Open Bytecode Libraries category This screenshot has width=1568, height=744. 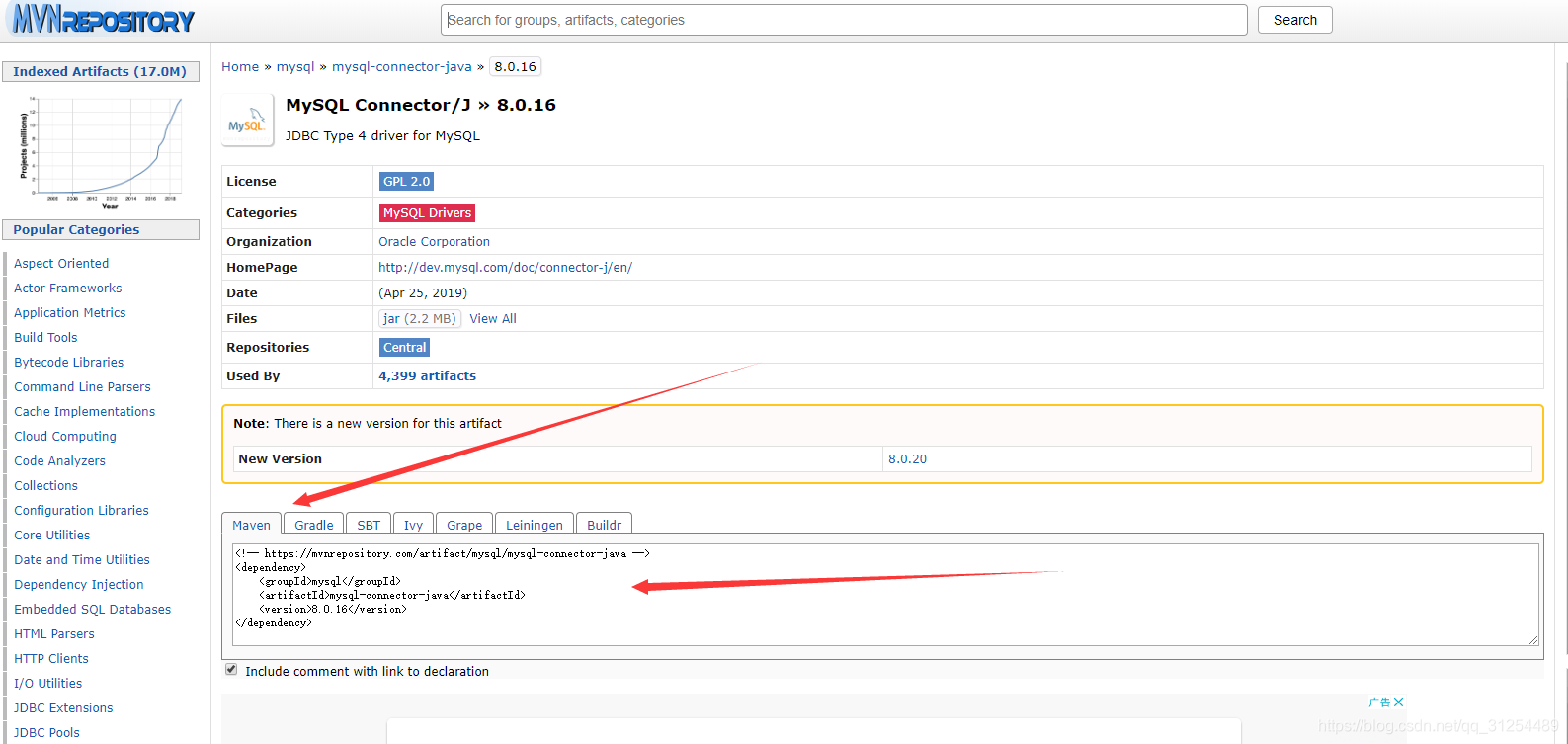69,363
